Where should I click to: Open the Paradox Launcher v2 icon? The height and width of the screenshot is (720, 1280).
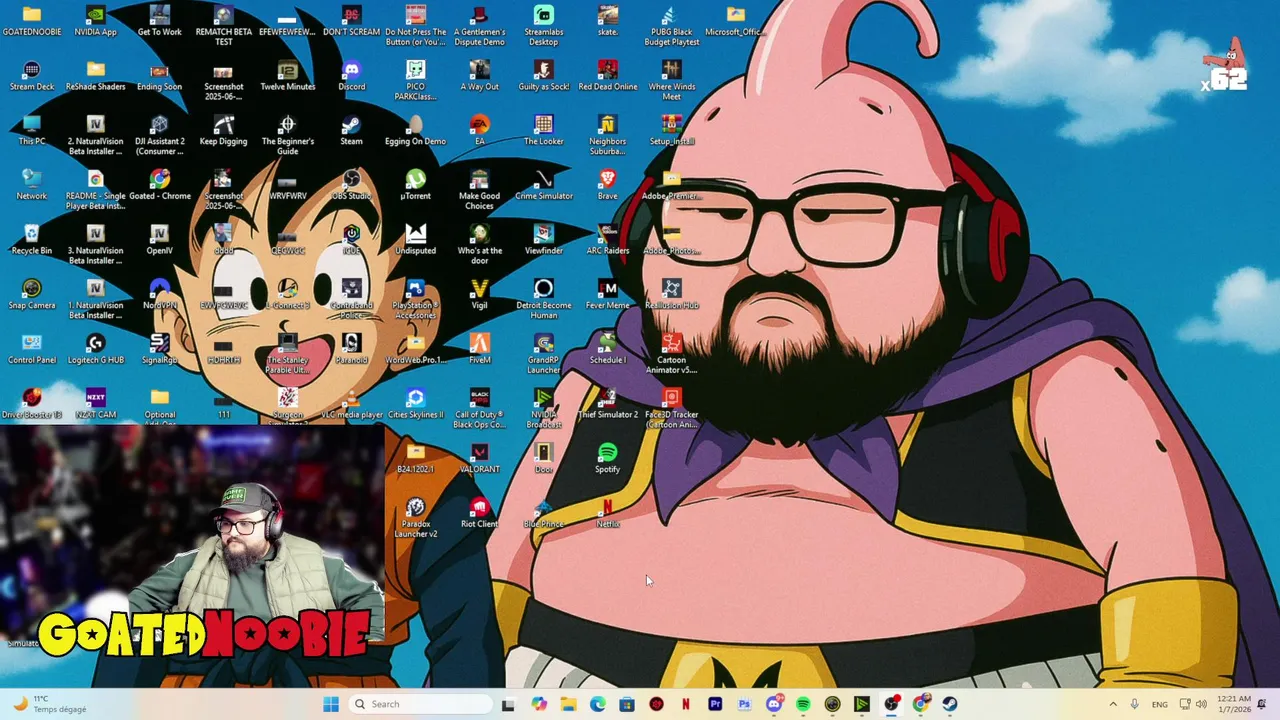416,520
